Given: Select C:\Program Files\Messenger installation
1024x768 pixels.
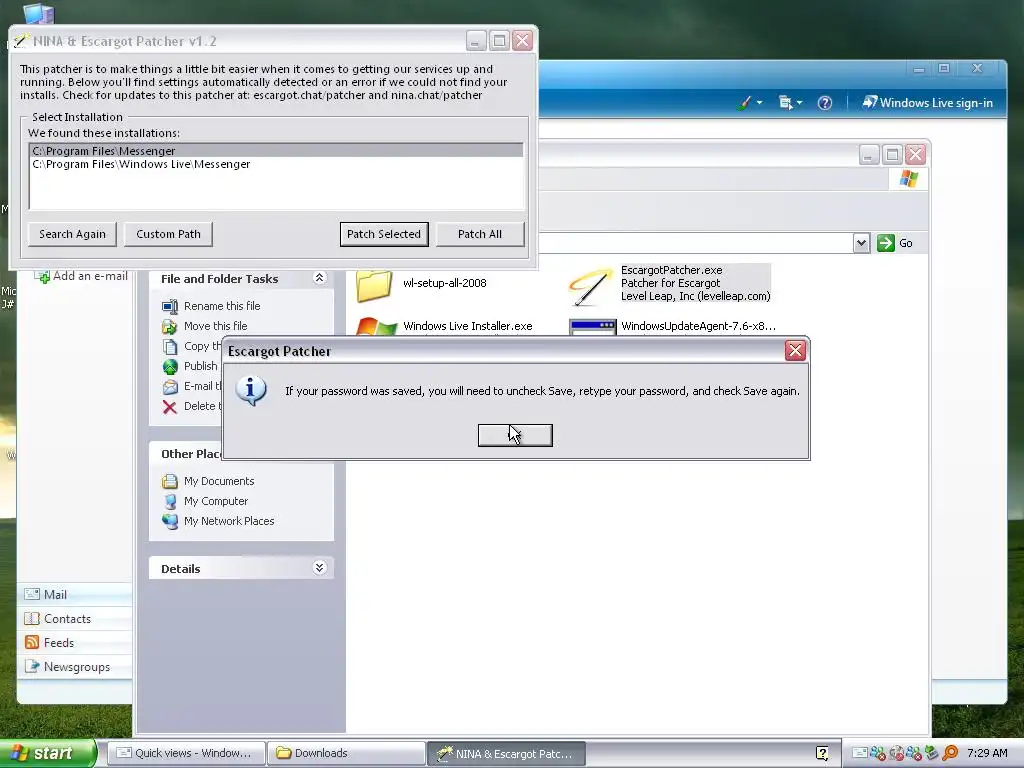Looking at the screenshot, I should [x=276, y=151].
